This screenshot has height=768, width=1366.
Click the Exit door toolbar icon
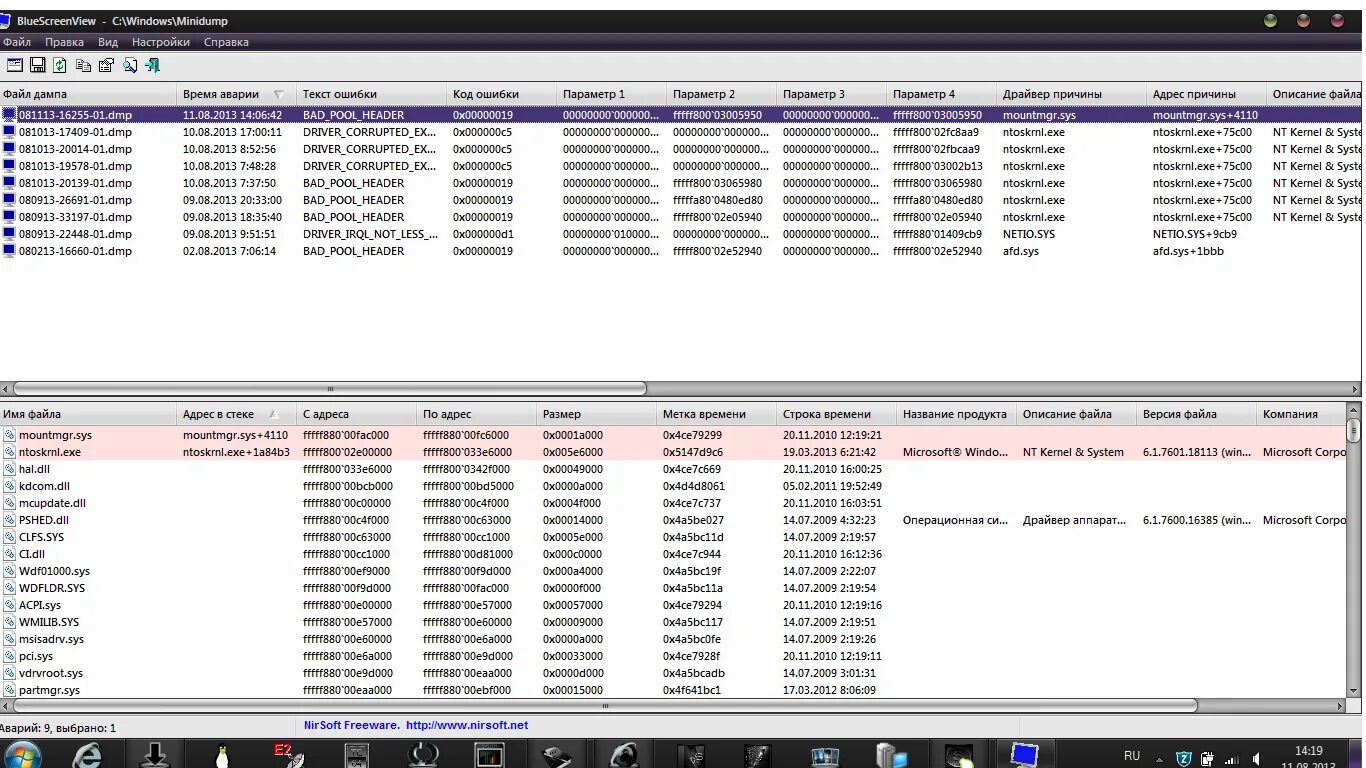(x=152, y=65)
